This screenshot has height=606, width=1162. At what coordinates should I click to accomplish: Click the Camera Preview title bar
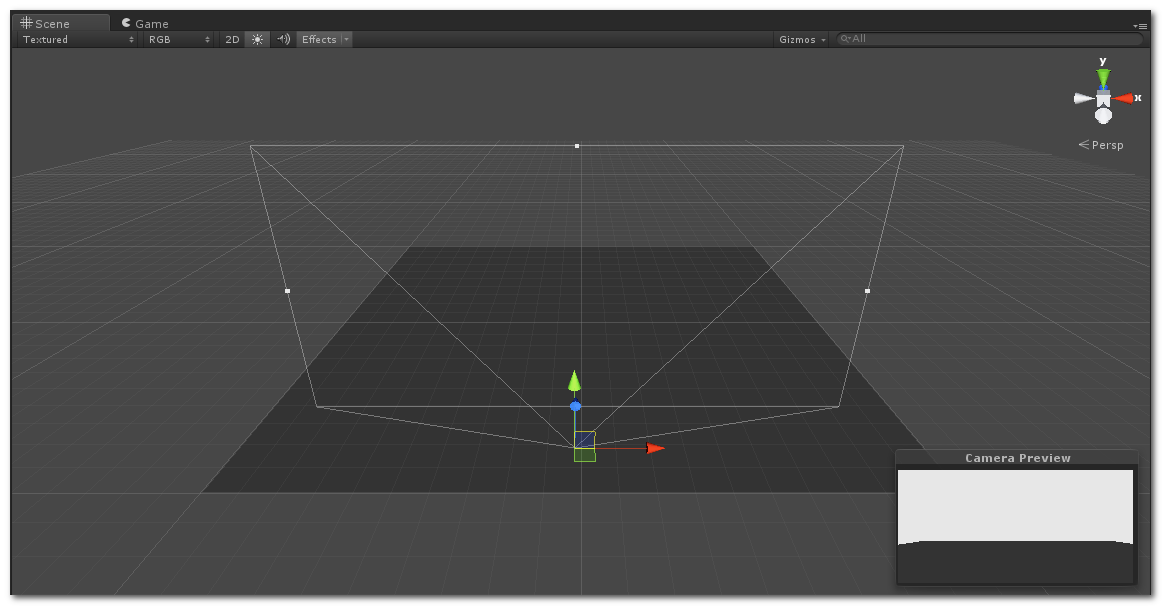tap(1017, 458)
